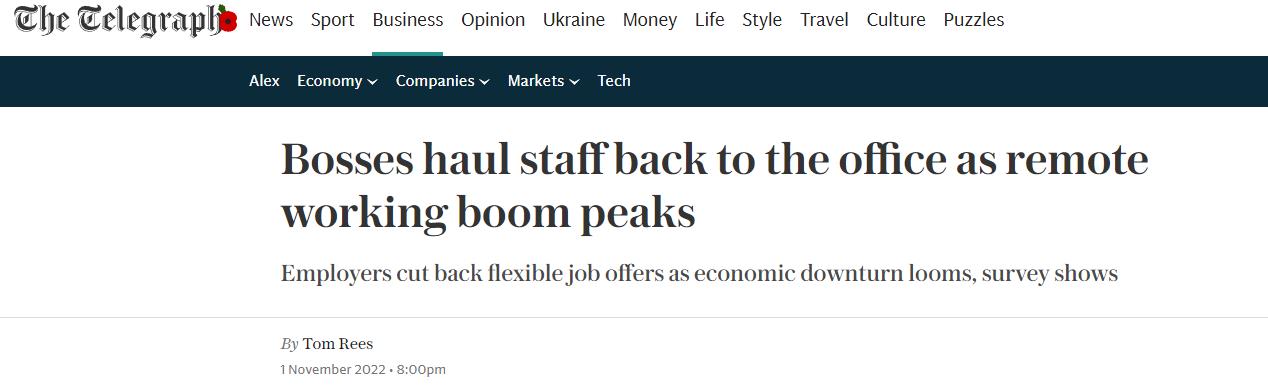The width and height of the screenshot is (1268, 388).
Task: Click The Telegraph logo
Action: [118, 20]
